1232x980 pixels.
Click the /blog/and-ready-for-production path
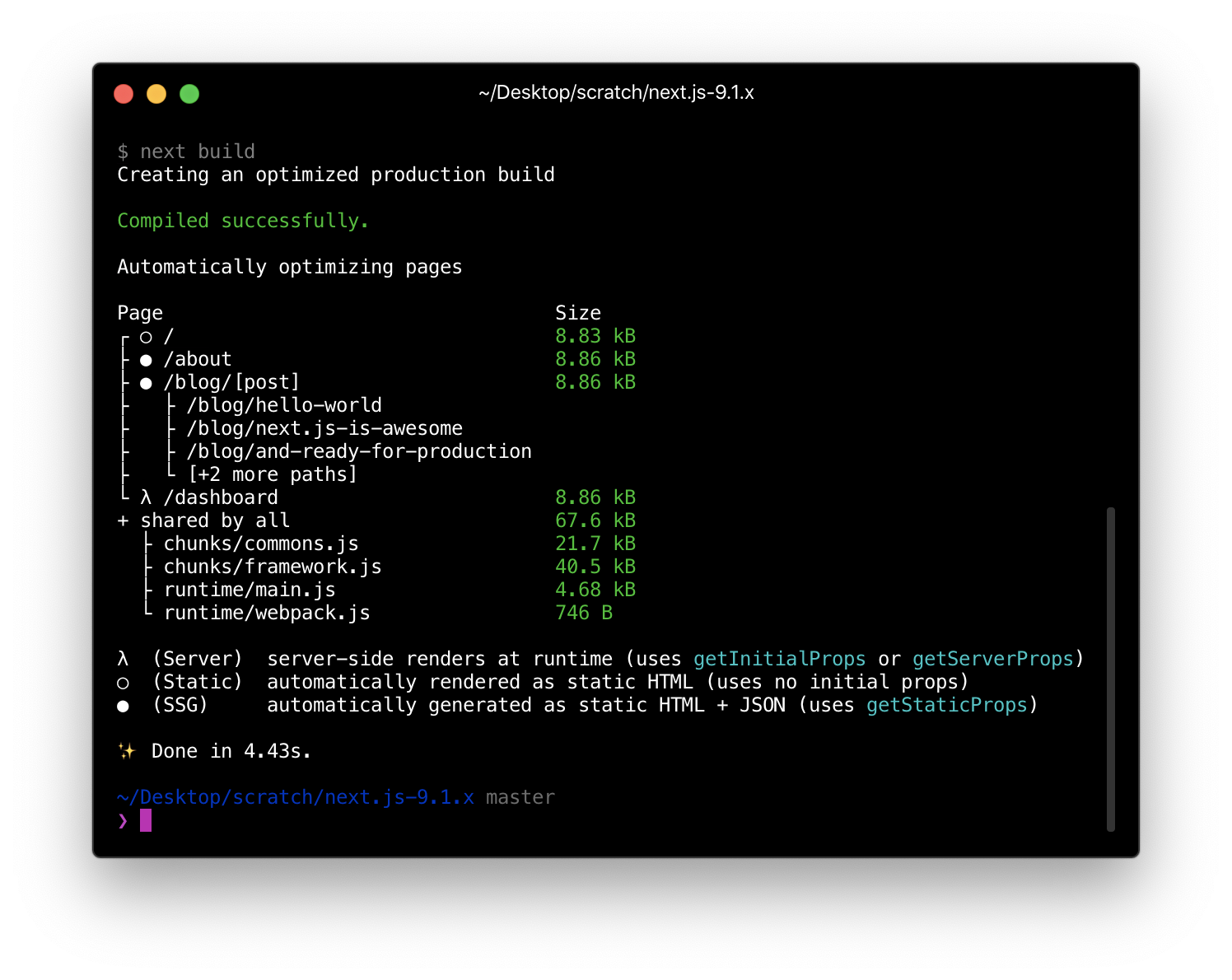(x=359, y=451)
